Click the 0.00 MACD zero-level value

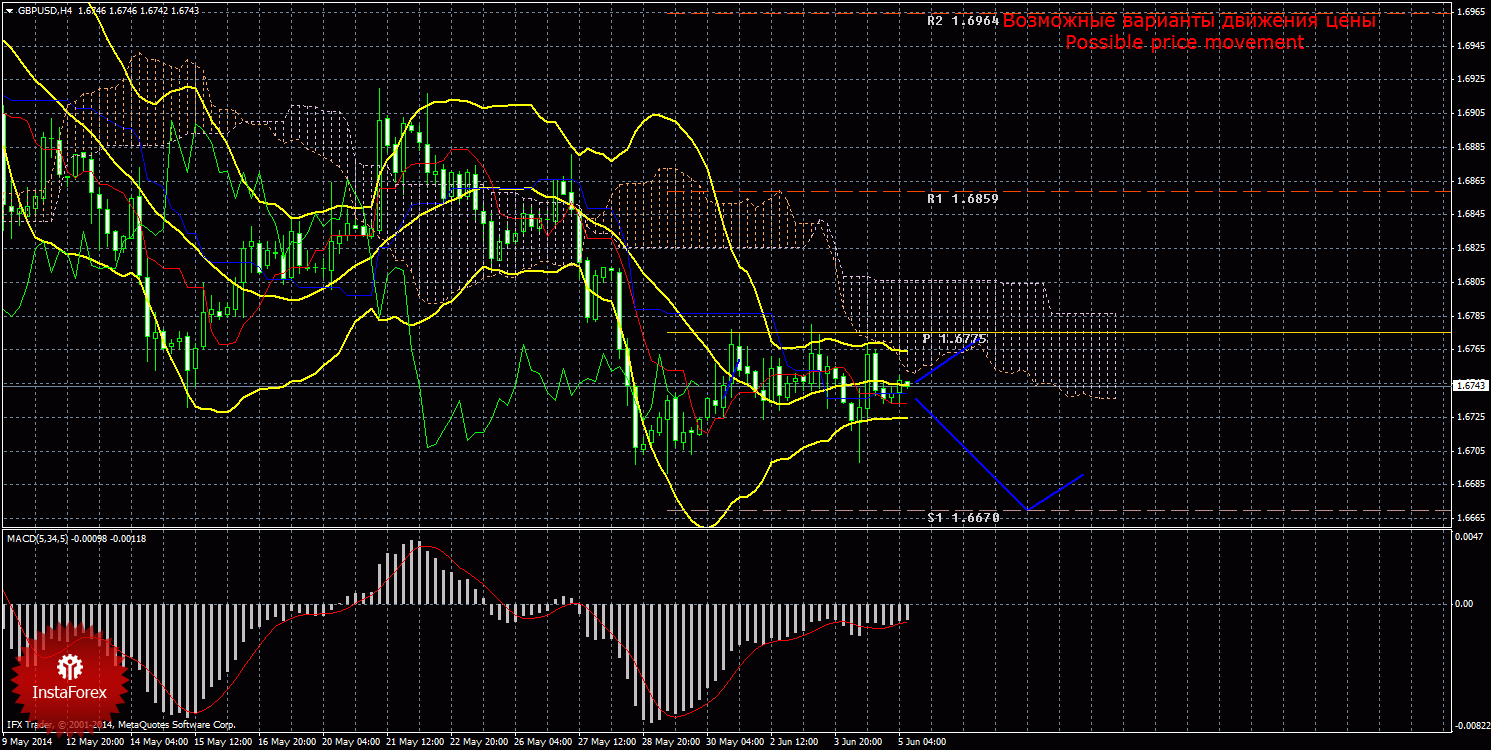click(1464, 603)
